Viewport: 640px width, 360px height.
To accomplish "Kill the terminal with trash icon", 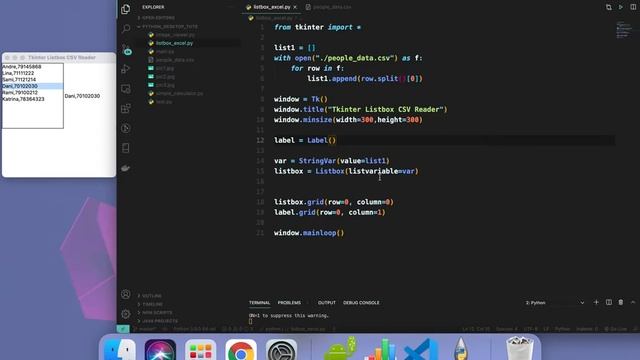I will (621, 302).
